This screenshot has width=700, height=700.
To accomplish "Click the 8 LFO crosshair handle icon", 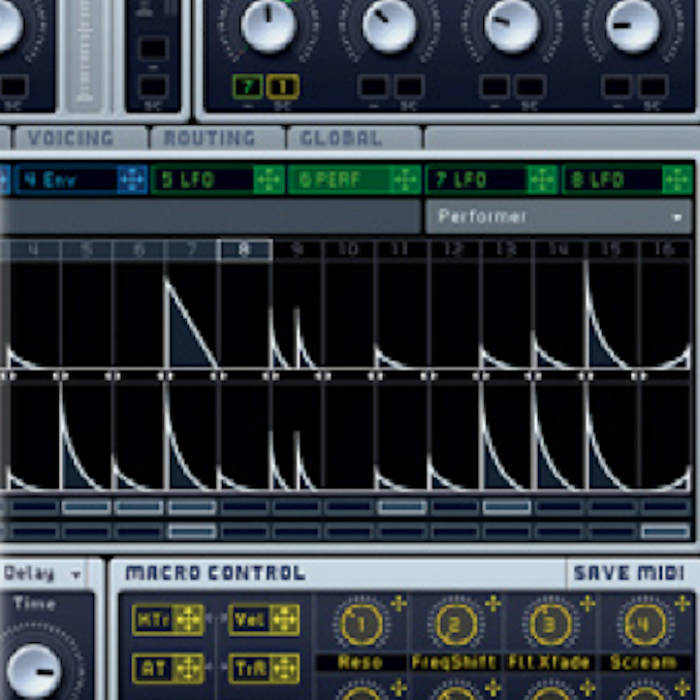I will click(x=677, y=180).
